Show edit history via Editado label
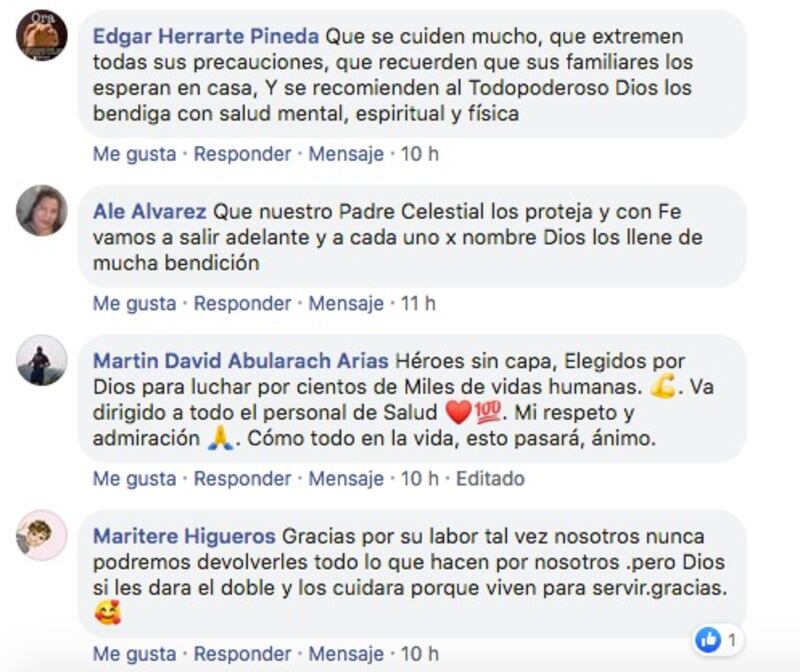This screenshot has height=672, width=800. 490,479
